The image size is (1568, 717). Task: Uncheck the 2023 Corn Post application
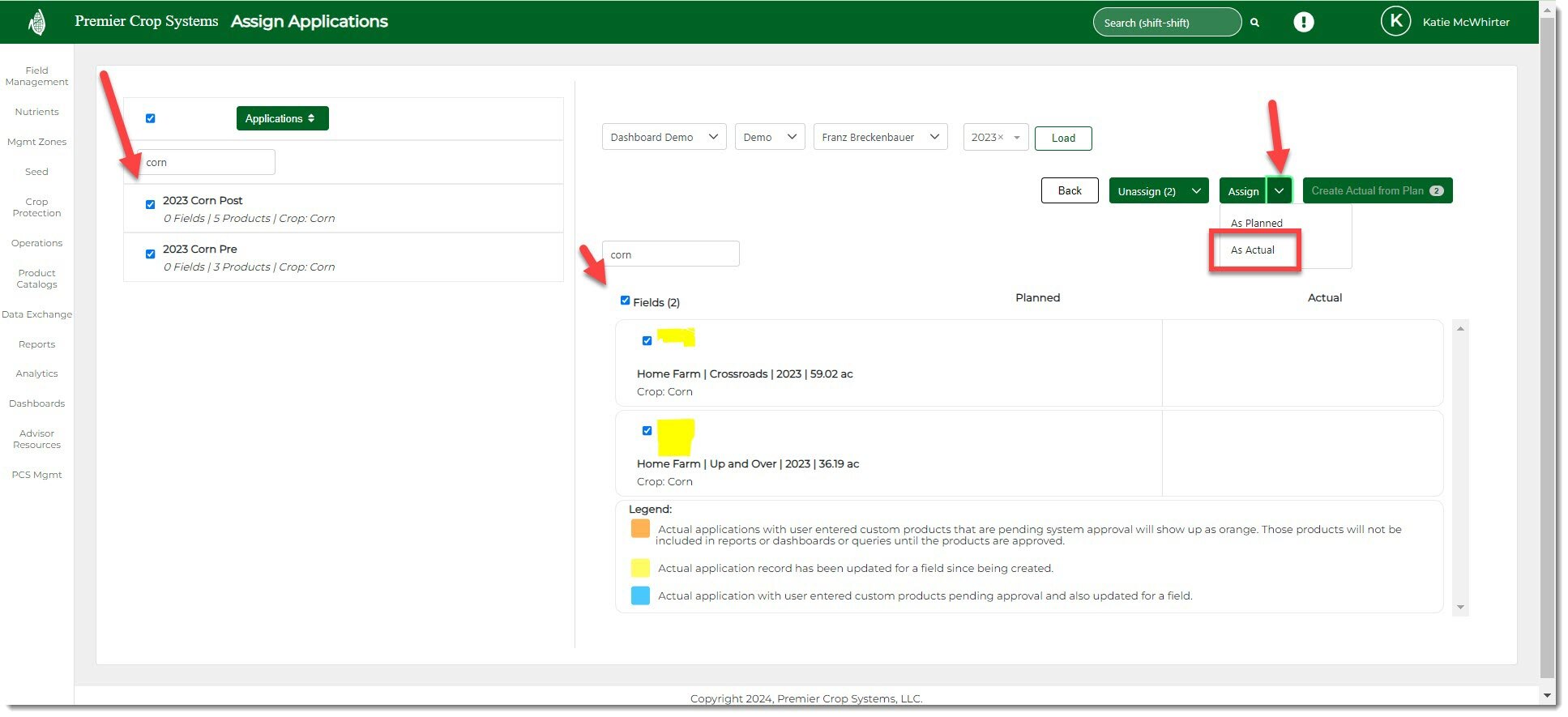coord(150,205)
